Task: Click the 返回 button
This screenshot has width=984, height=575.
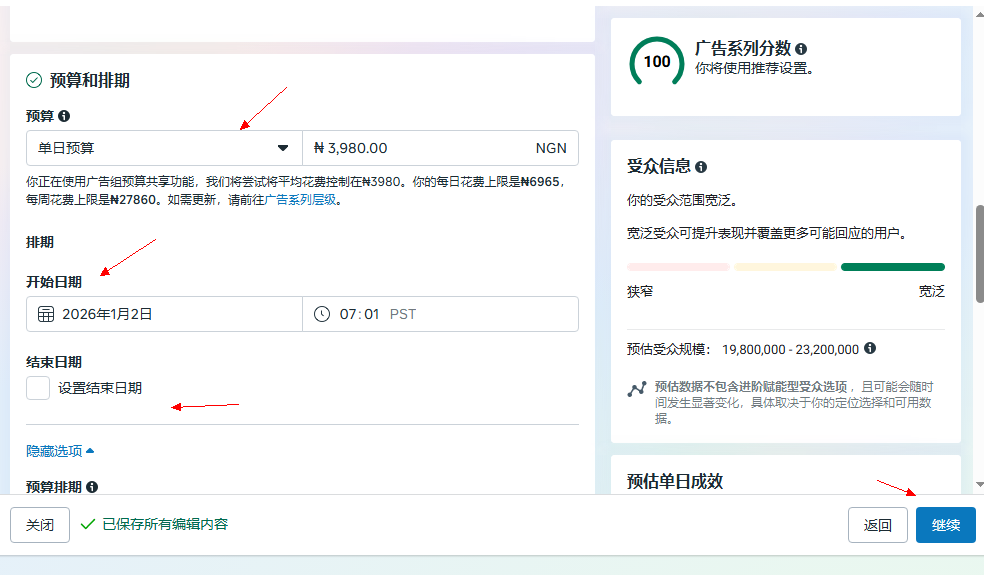Action: [877, 525]
